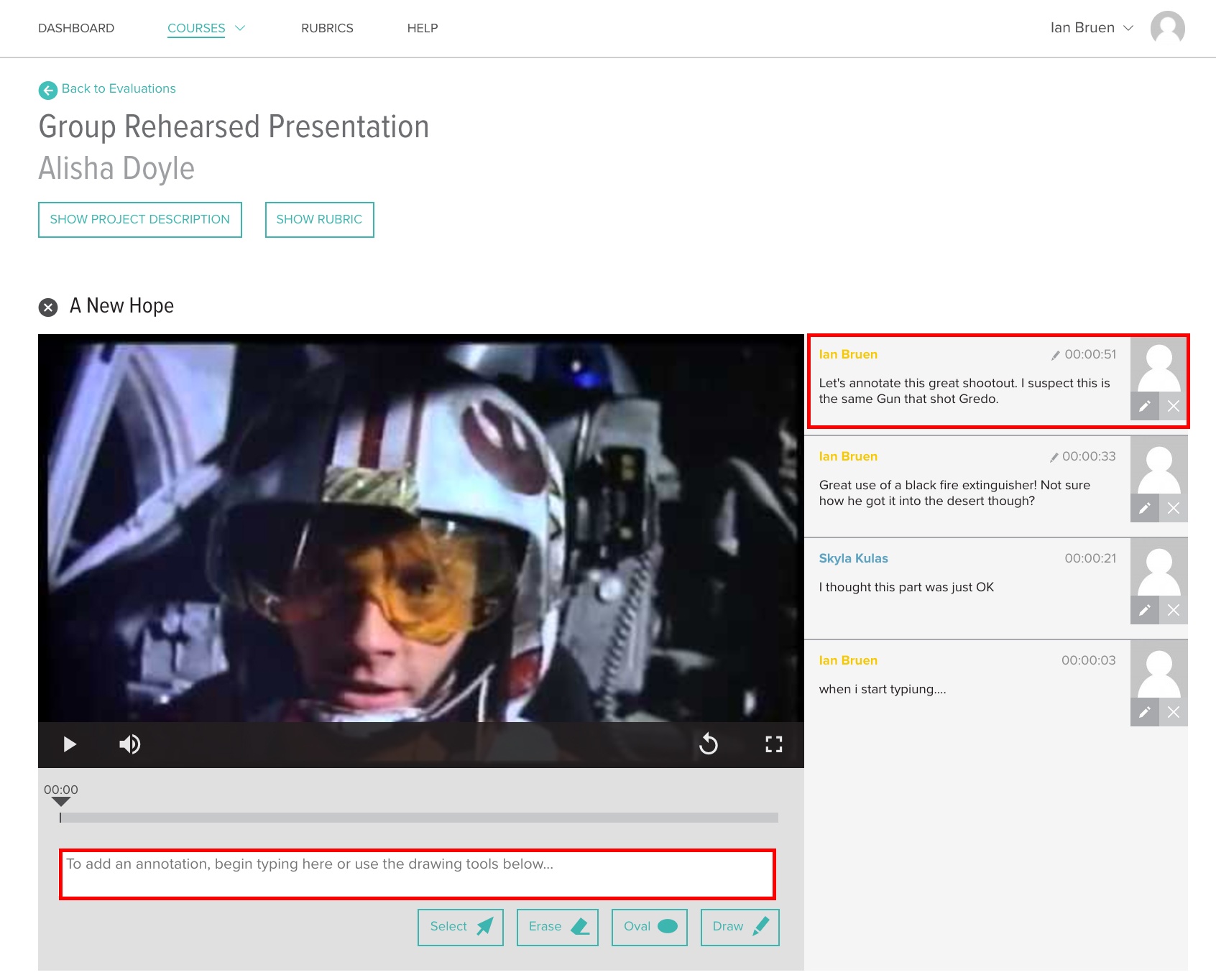Screen dimensions: 1216x980
Task: Click the Group Rehearsed Presentation title
Action: tap(234, 127)
